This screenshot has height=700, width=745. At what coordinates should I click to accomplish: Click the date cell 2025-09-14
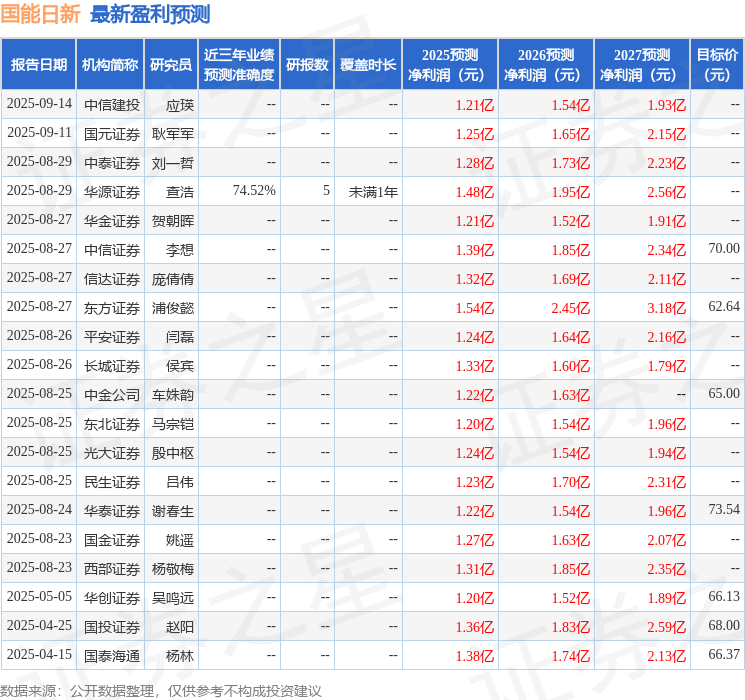pos(39,104)
